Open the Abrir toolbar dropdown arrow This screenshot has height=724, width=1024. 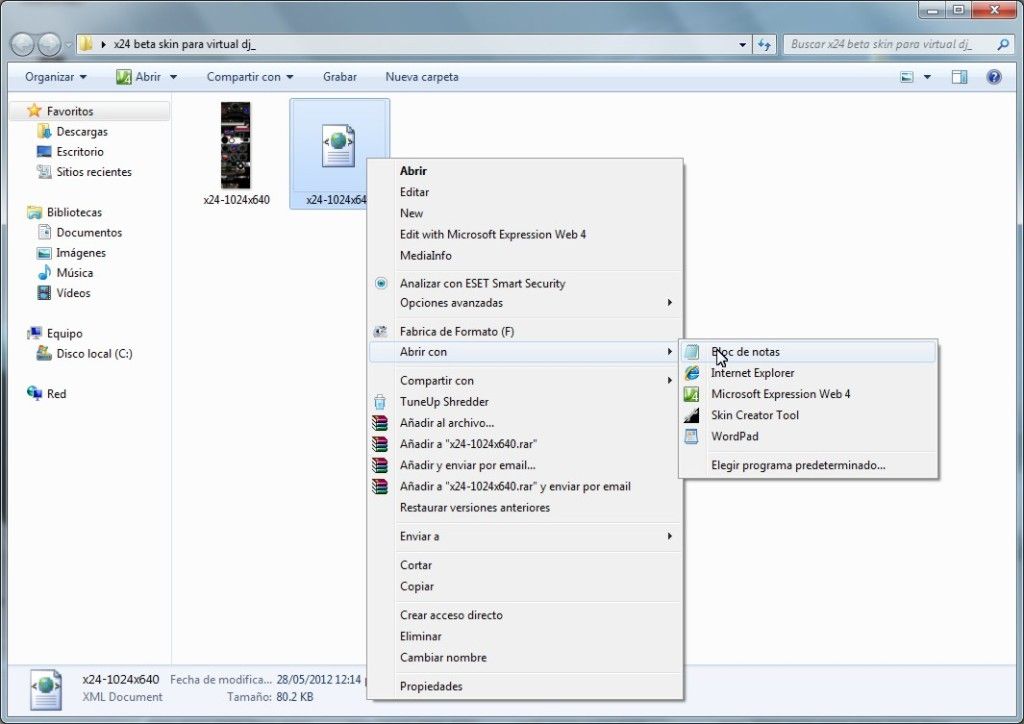click(x=174, y=77)
